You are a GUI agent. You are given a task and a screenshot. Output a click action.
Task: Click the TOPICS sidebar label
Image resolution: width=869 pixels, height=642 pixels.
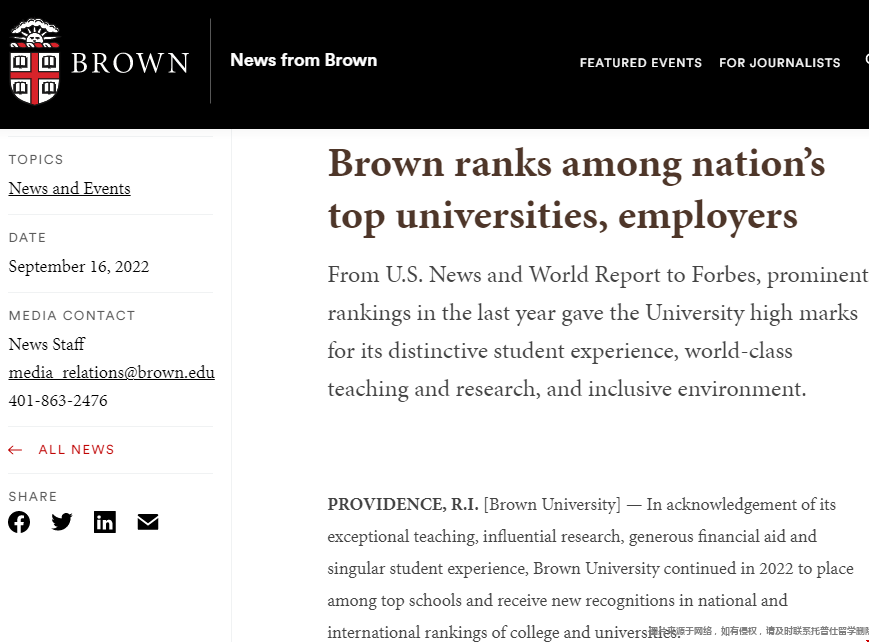tap(36, 160)
